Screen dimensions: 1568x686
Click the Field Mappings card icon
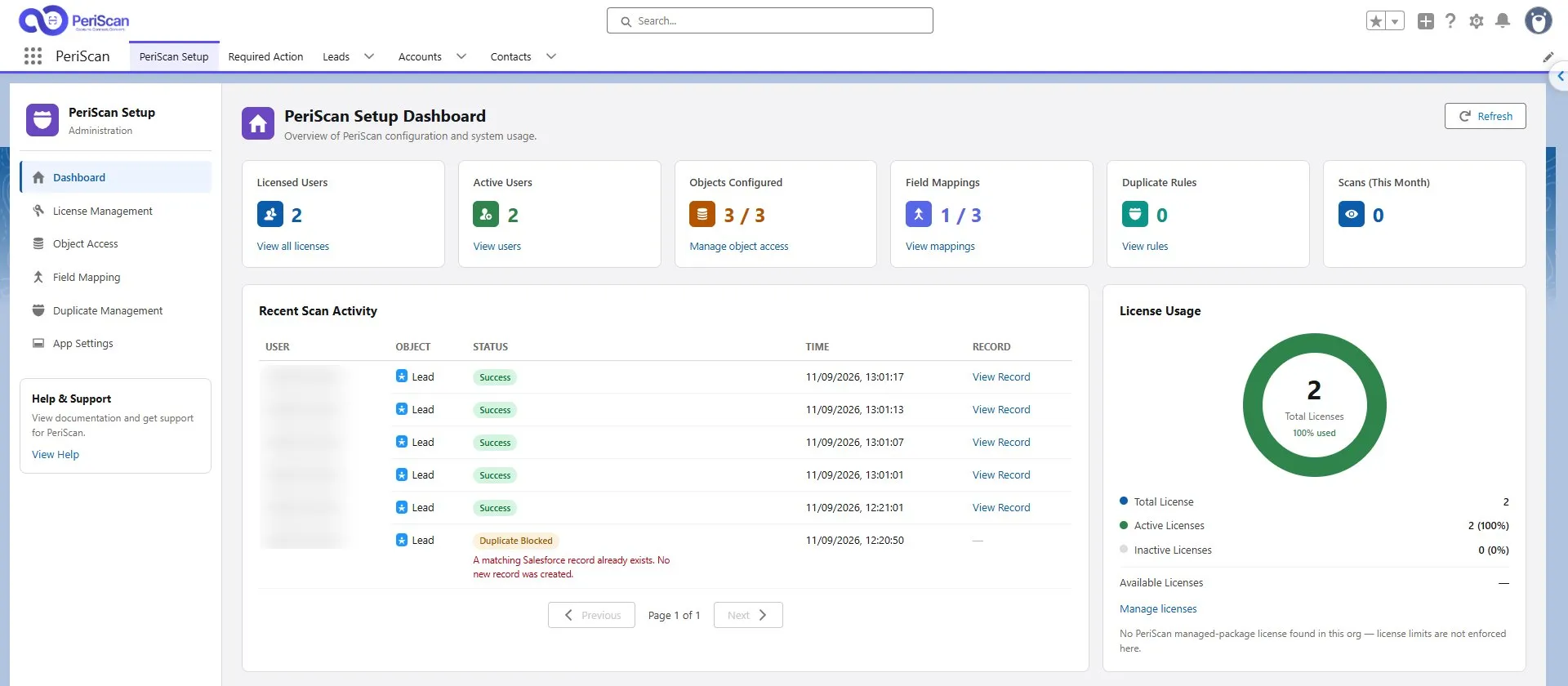[919, 215]
